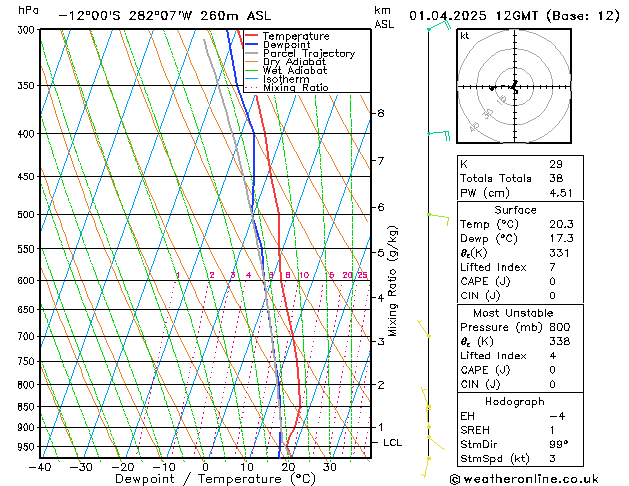Click the 950 hPa pressure label
Viewport: 629px width, 486px height.
coord(28,447)
